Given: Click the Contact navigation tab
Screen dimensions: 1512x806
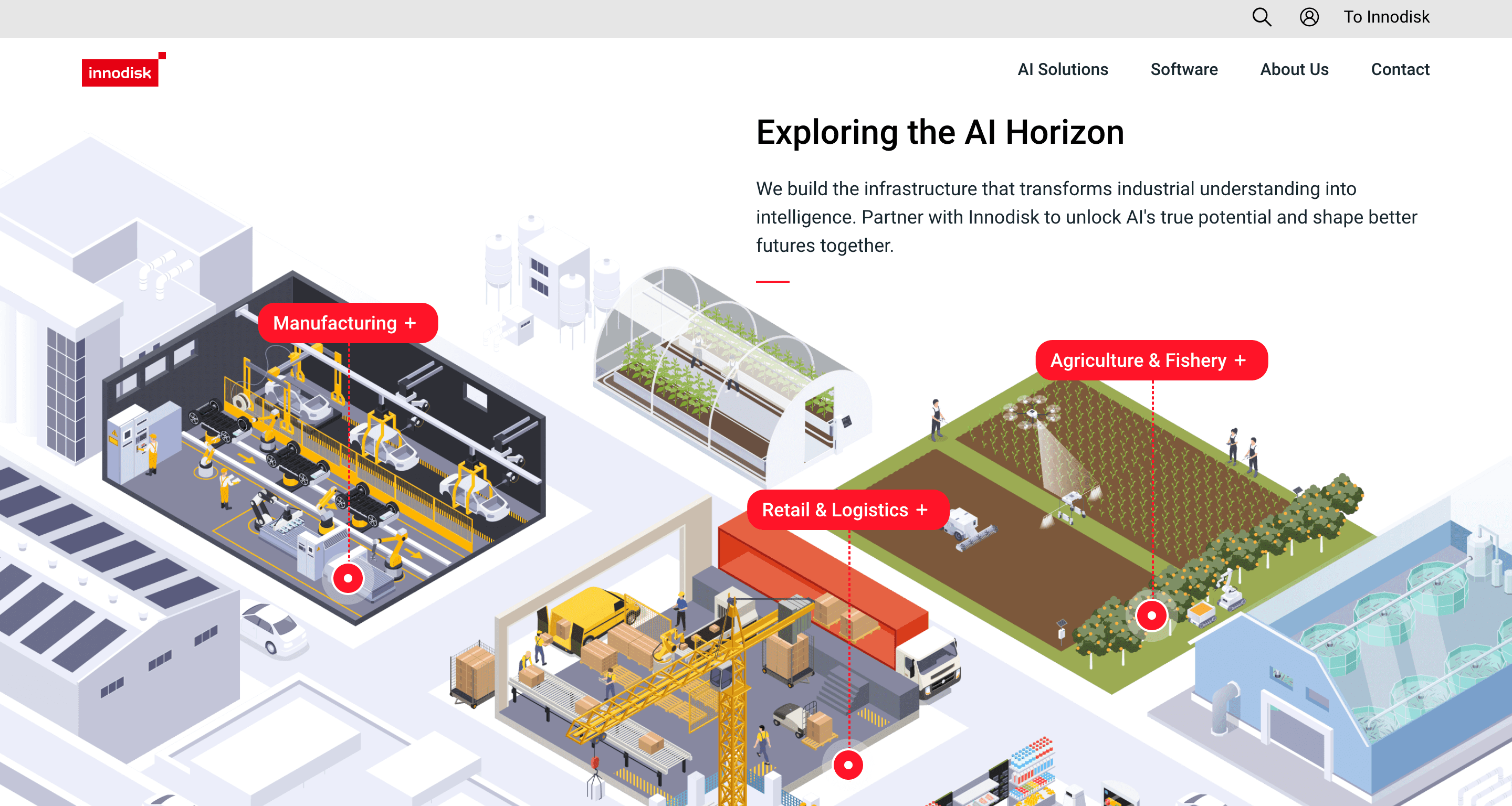Looking at the screenshot, I should (1400, 69).
